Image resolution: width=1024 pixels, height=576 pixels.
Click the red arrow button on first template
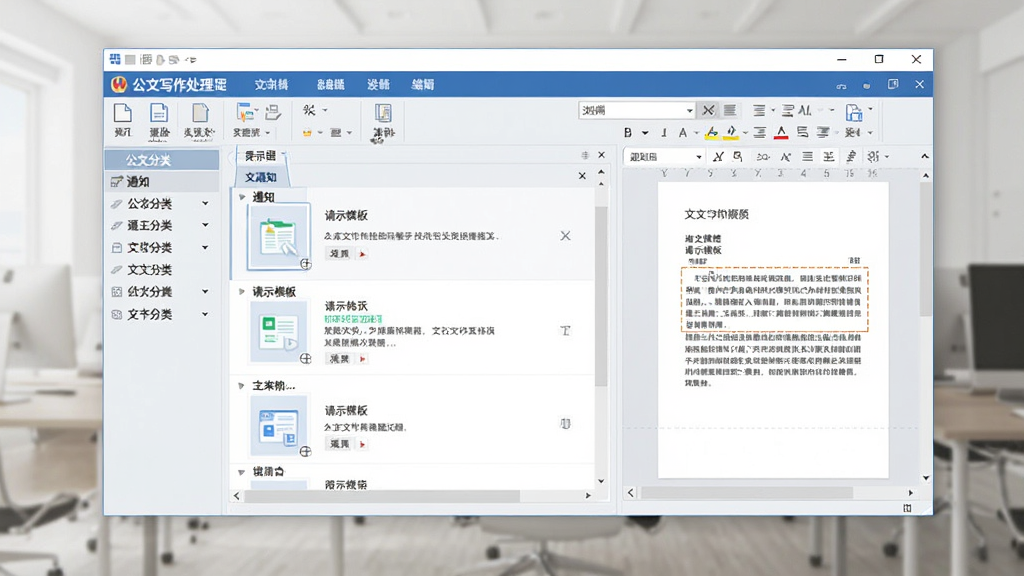[362, 253]
